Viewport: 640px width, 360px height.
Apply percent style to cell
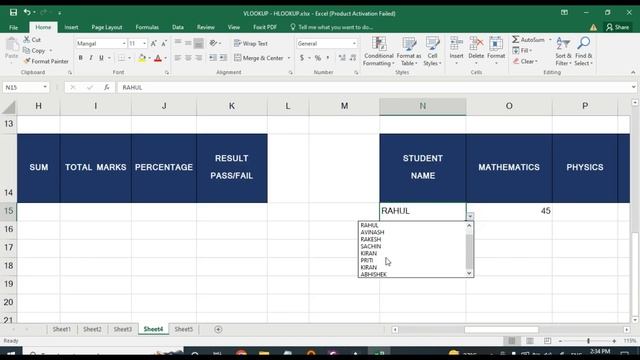(x=318, y=58)
